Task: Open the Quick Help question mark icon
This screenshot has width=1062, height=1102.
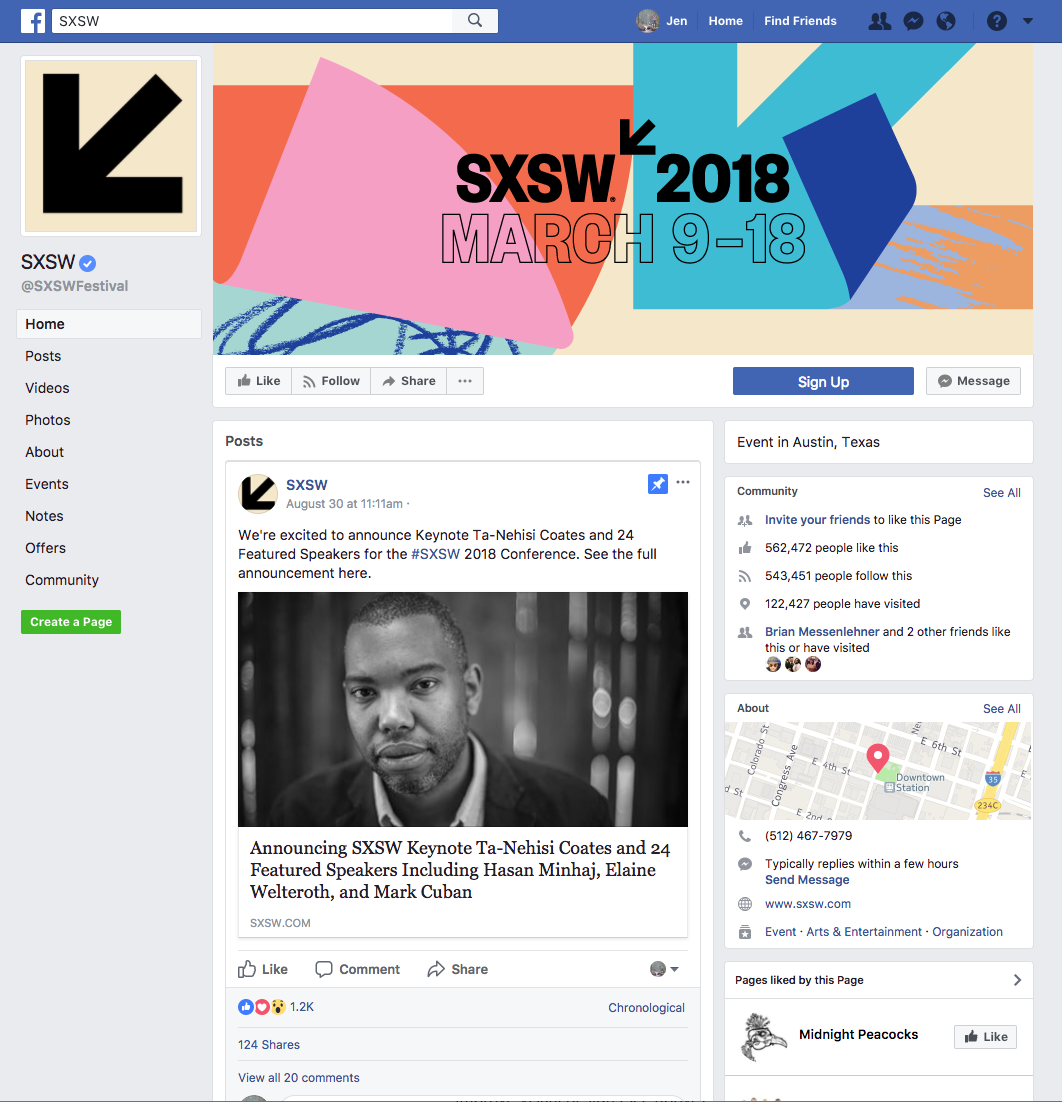Action: pos(997,21)
